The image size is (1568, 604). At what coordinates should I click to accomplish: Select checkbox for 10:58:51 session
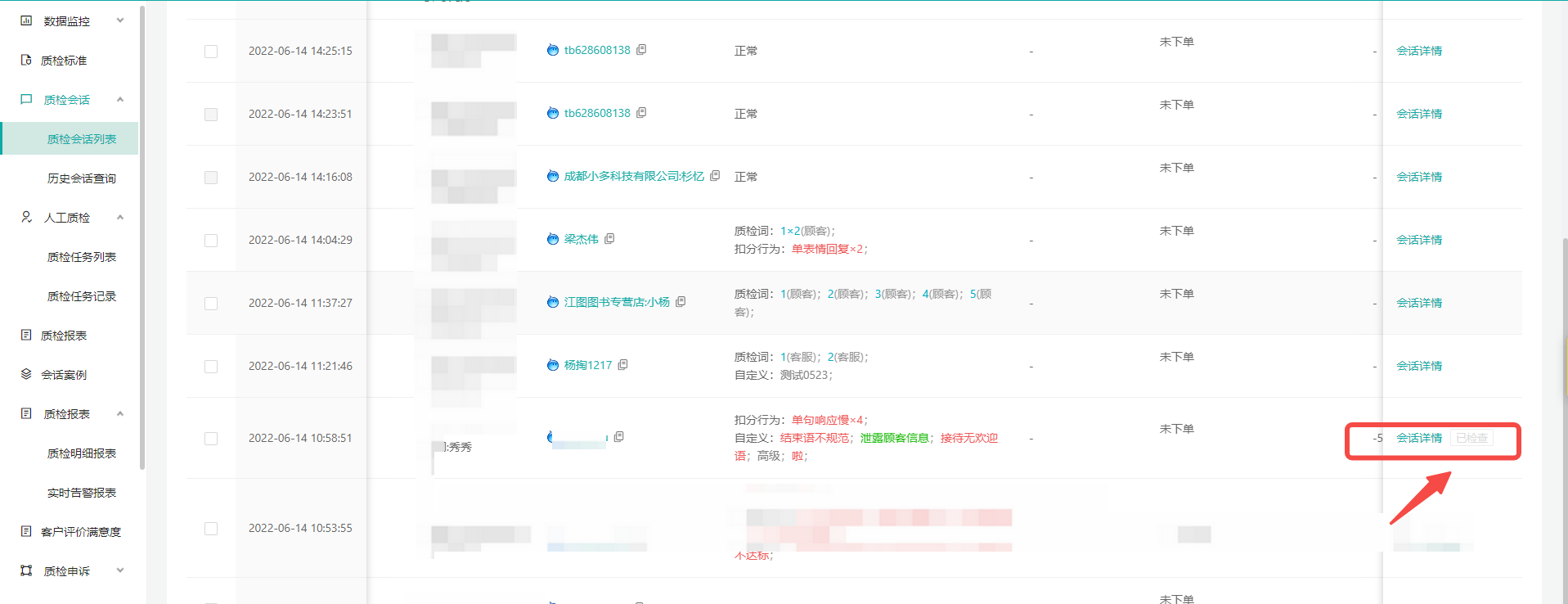tap(211, 438)
